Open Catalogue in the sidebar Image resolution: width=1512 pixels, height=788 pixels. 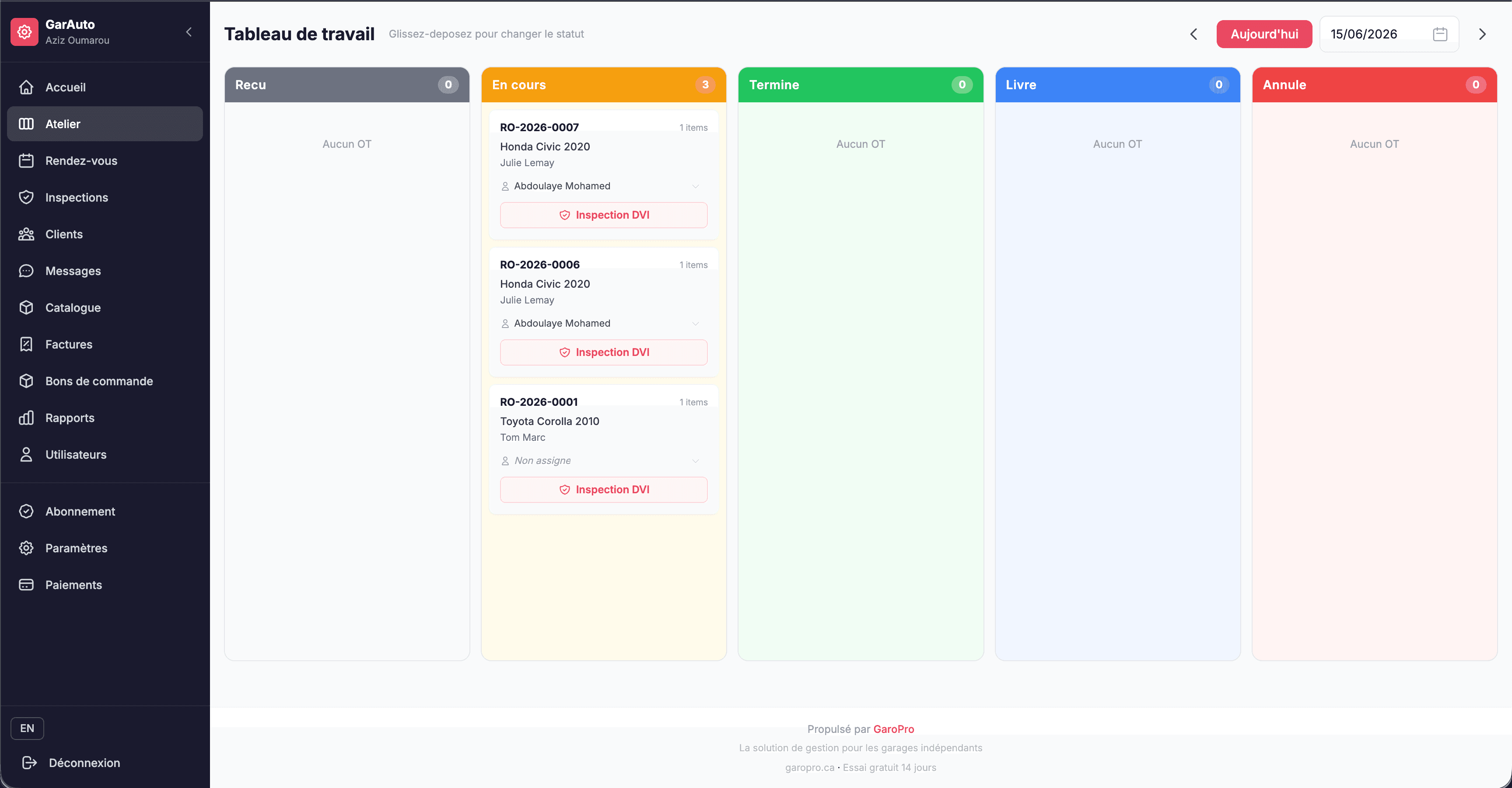click(105, 307)
